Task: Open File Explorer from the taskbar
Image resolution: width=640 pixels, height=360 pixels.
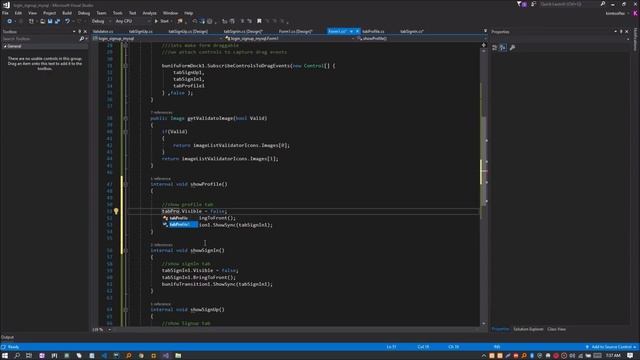Action: tap(178, 356)
